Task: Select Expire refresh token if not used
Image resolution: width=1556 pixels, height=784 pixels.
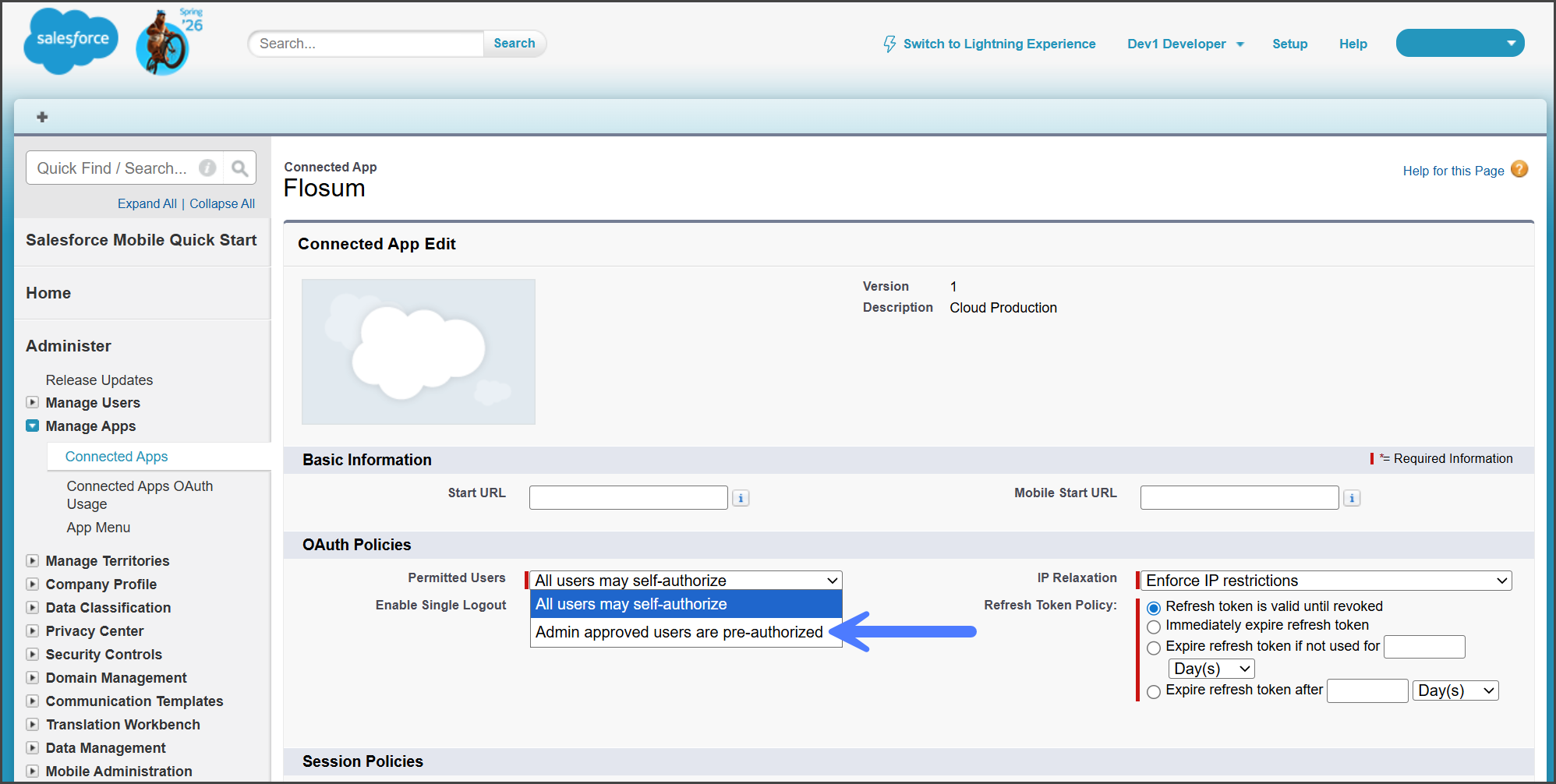Action: click(x=1154, y=648)
